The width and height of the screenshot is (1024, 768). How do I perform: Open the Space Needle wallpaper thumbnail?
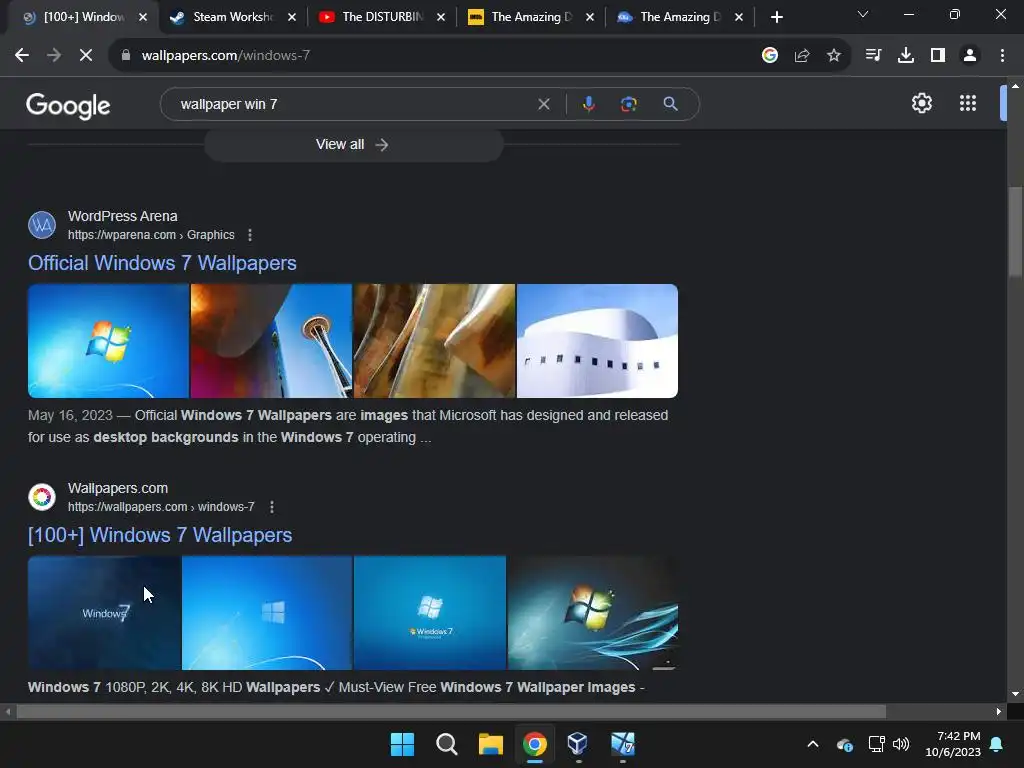pos(271,341)
